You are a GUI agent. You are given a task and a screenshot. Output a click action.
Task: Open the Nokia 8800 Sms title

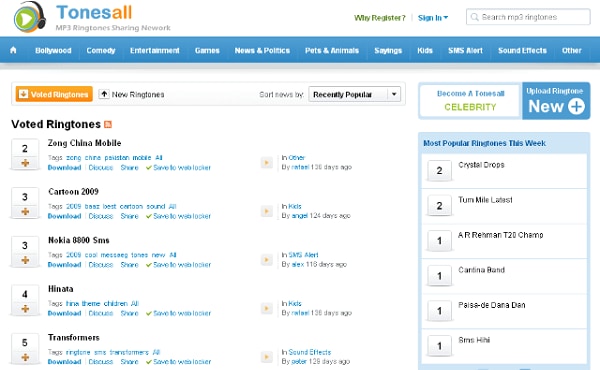coord(79,240)
